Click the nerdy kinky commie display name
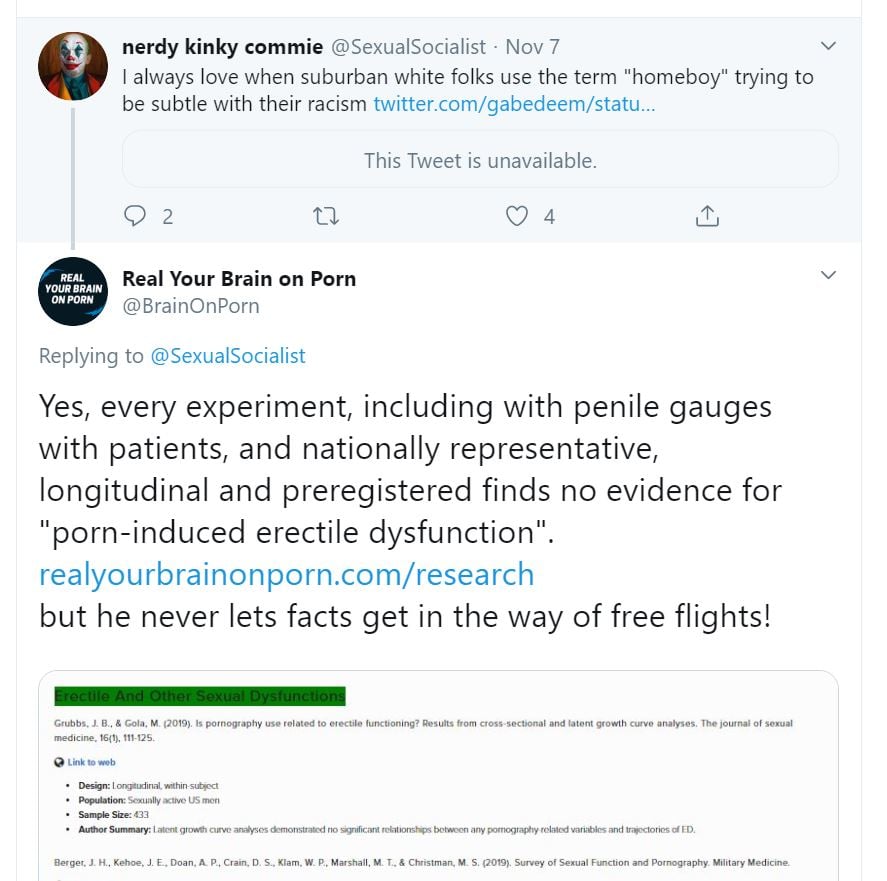Image resolution: width=887 pixels, height=881 pixels. coord(222,47)
